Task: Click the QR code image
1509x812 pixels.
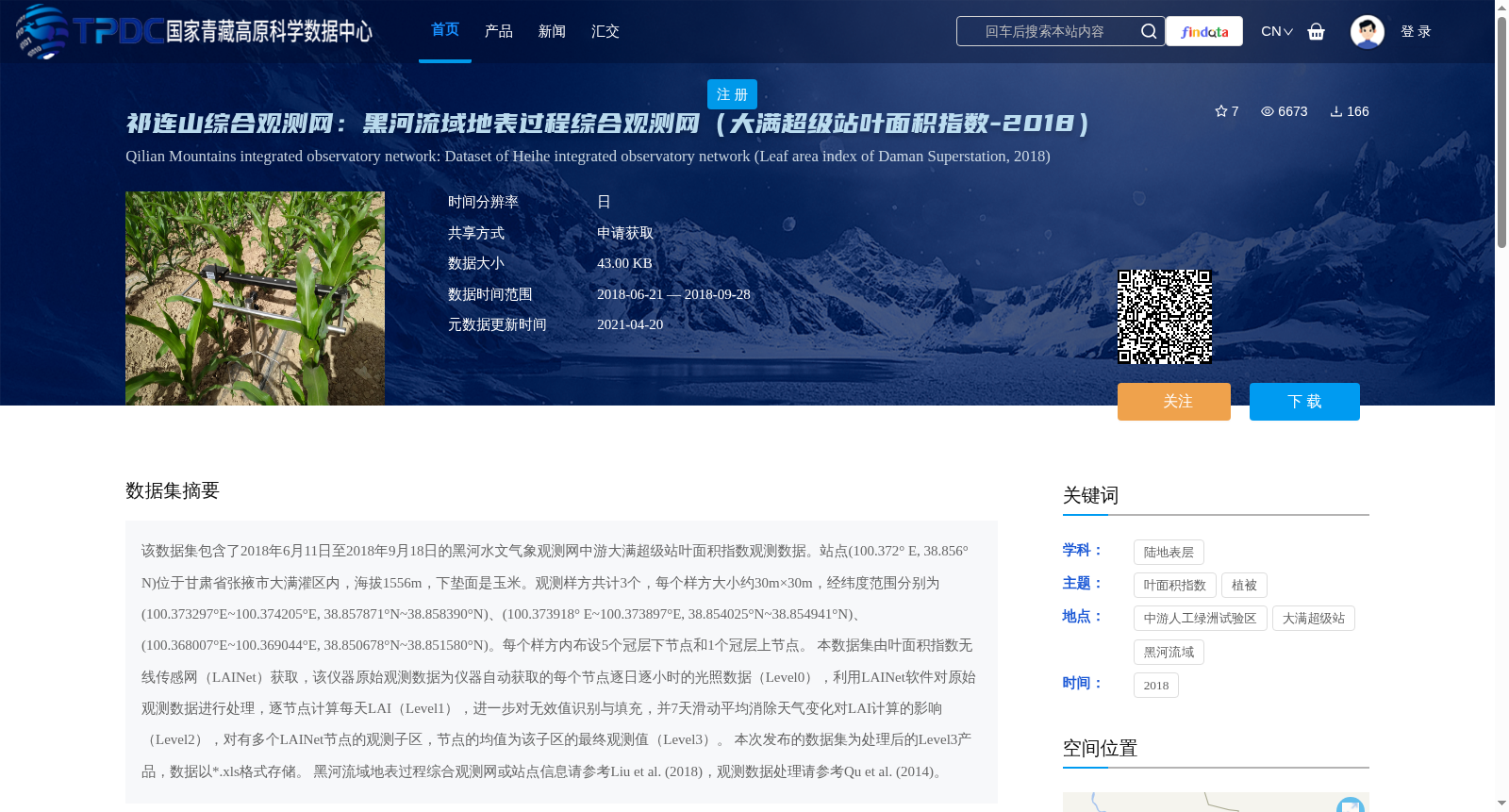Action: coord(1165,317)
